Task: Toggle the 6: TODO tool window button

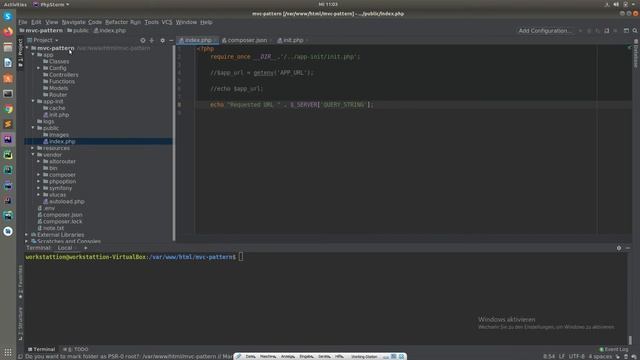Action: [76, 349]
